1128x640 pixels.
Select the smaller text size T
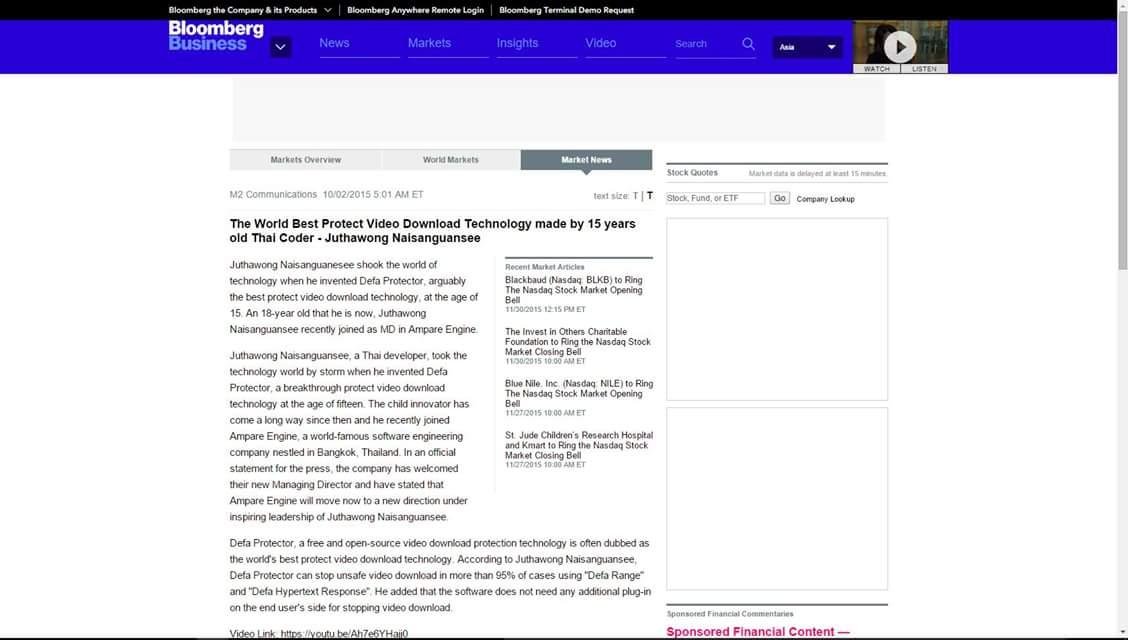coord(635,196)
